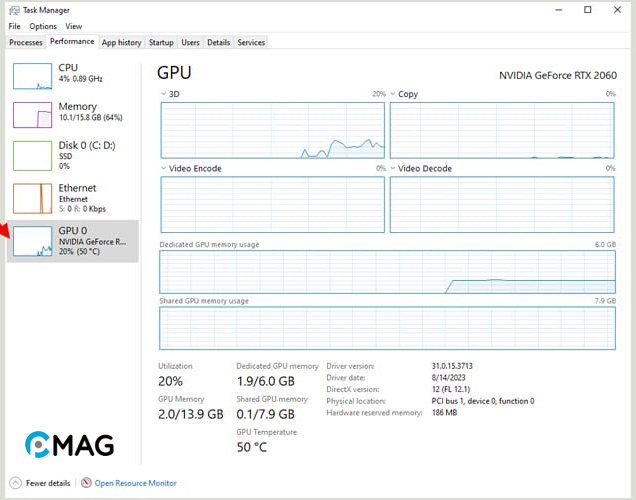Open the Startup tab
Screen dimensions: 636x500
[x=161, y=42]
